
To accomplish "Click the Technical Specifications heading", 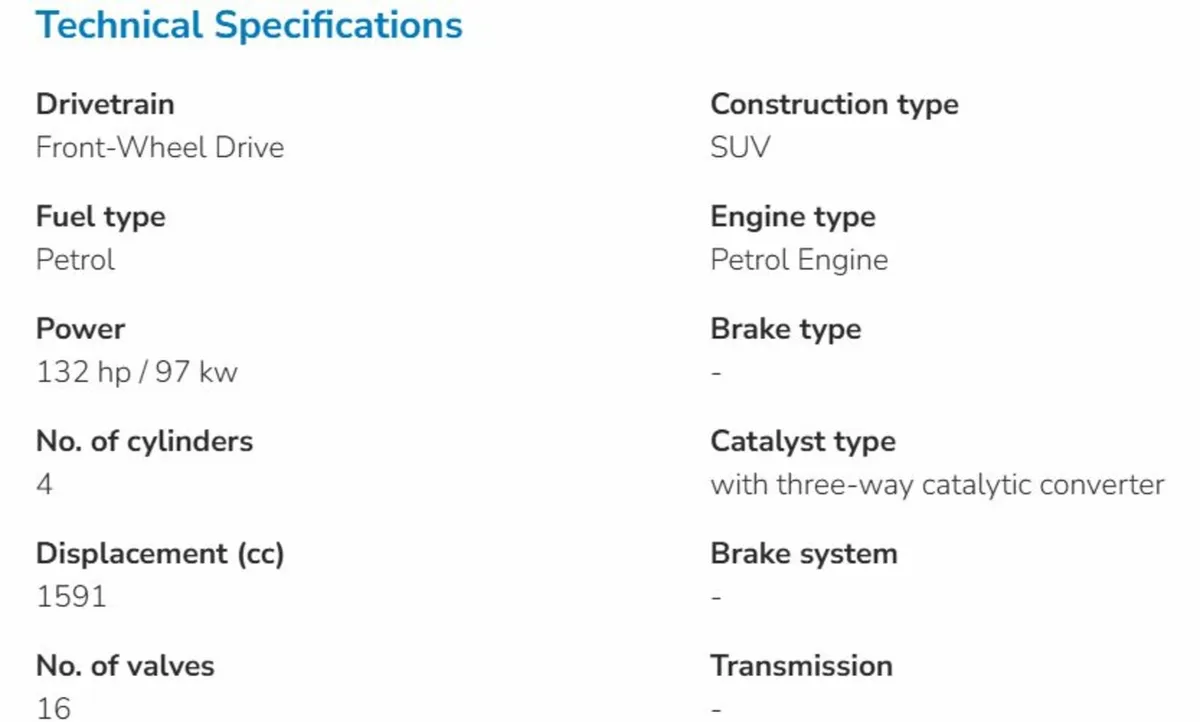I will pos(249,25).
